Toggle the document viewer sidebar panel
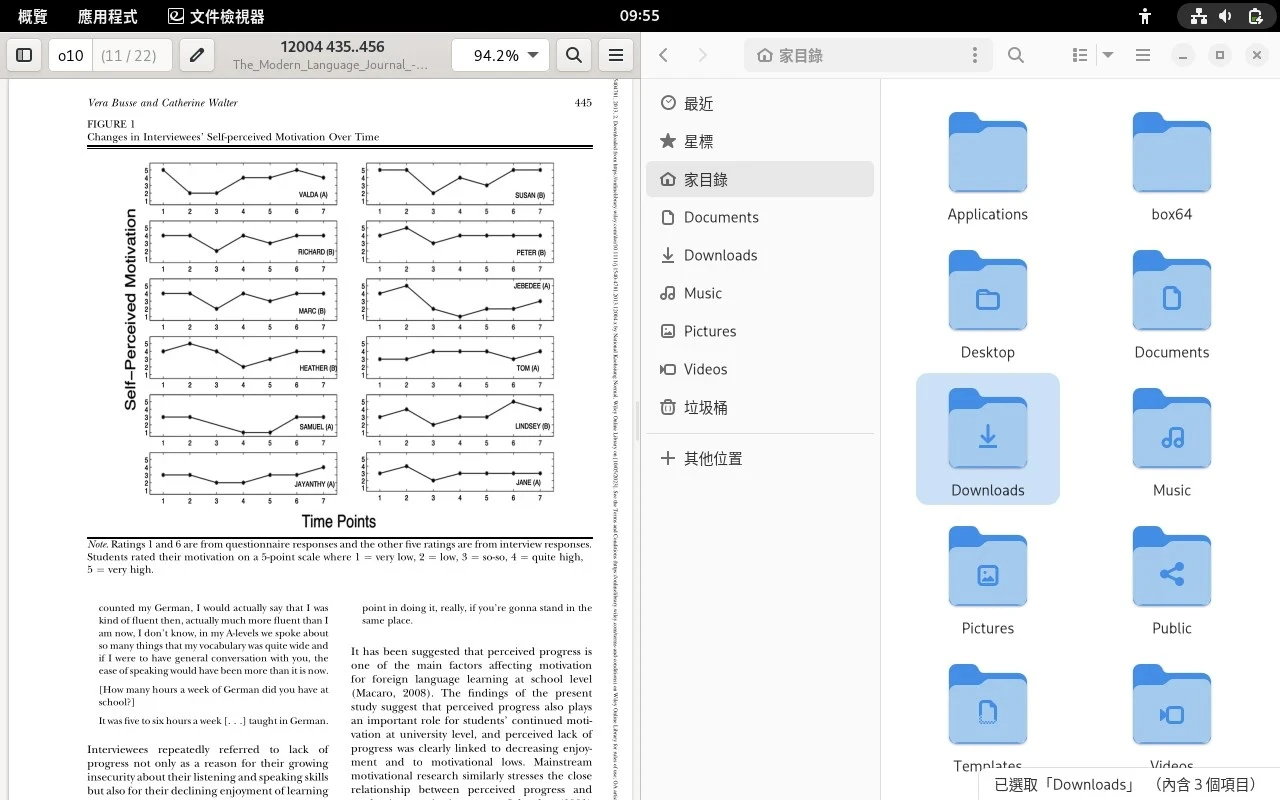 (25, 56)
